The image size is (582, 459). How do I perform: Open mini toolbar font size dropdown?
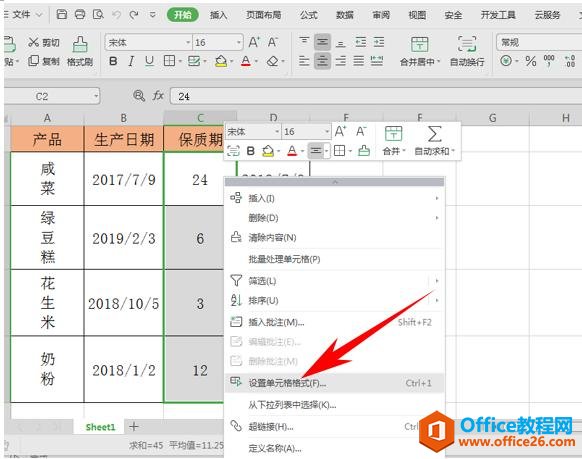[327, 132]
